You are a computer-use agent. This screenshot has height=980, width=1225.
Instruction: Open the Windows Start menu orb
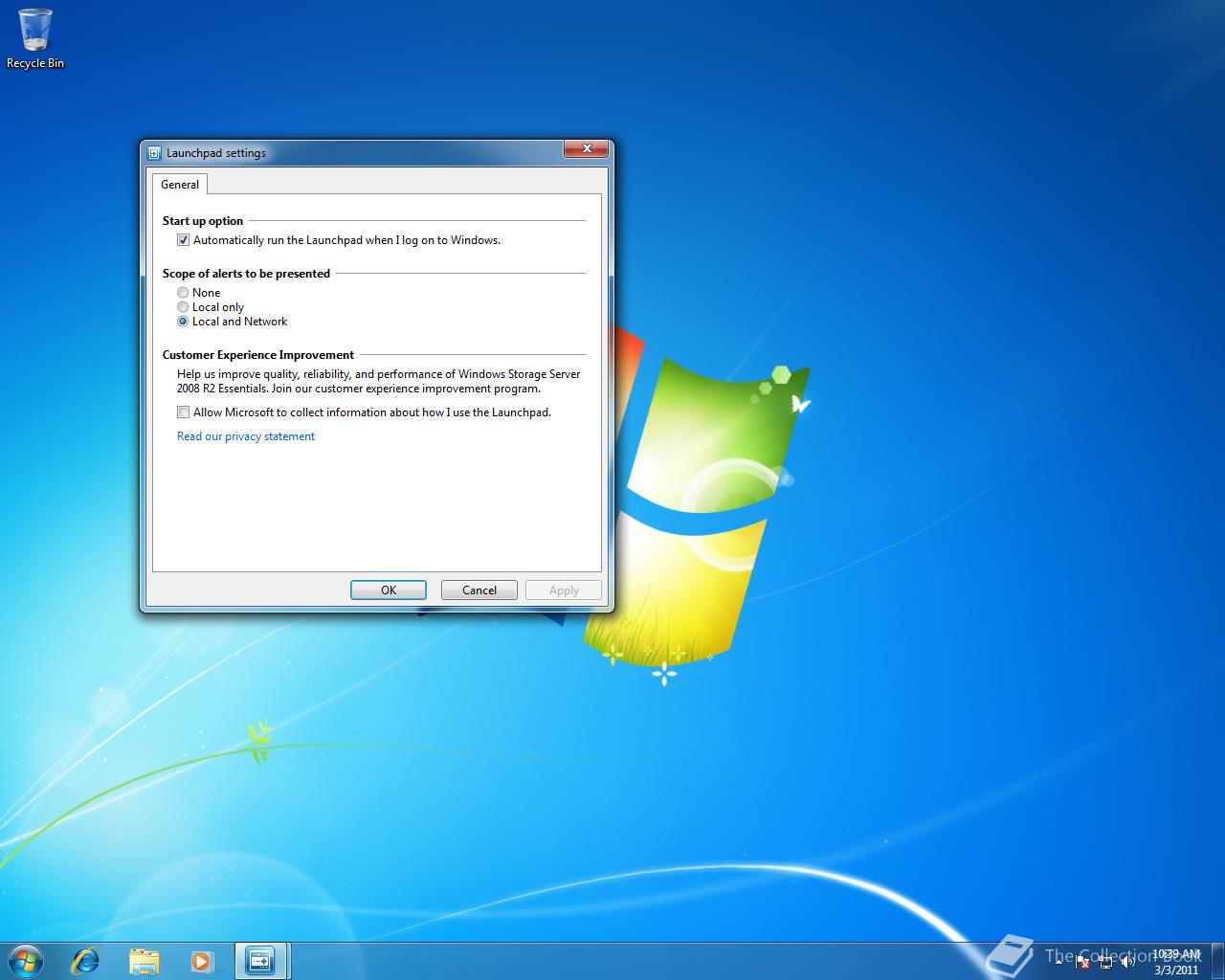click(x=25, y=961)
